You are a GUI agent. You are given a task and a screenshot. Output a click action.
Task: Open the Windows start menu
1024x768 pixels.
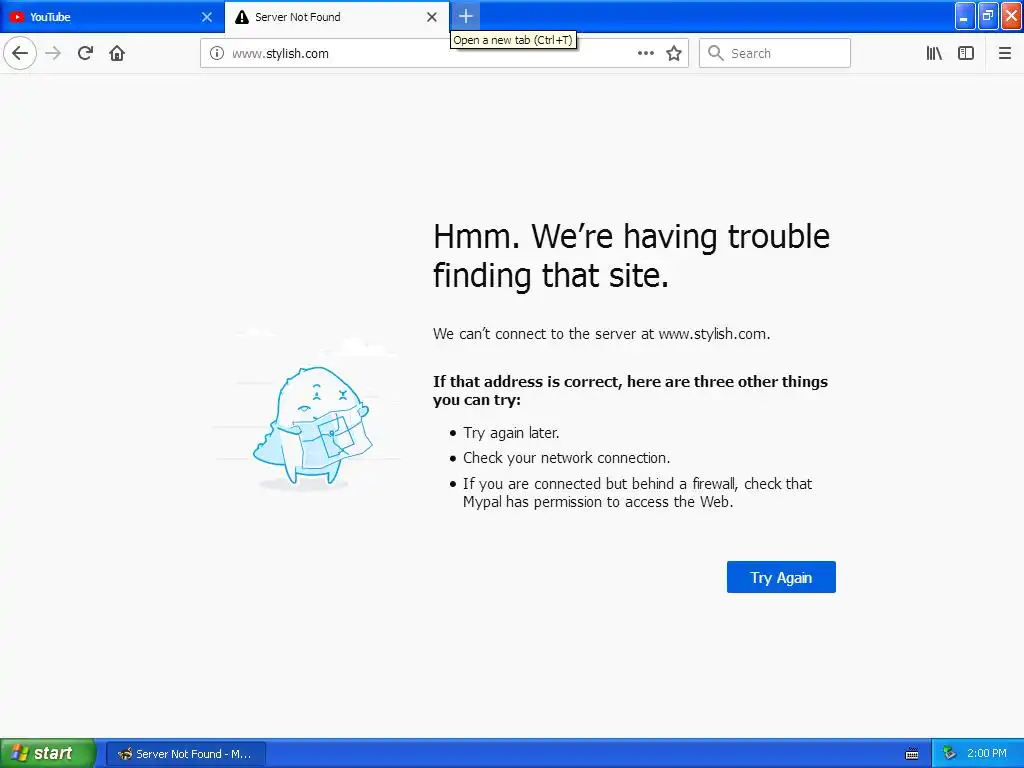(47, 753)
